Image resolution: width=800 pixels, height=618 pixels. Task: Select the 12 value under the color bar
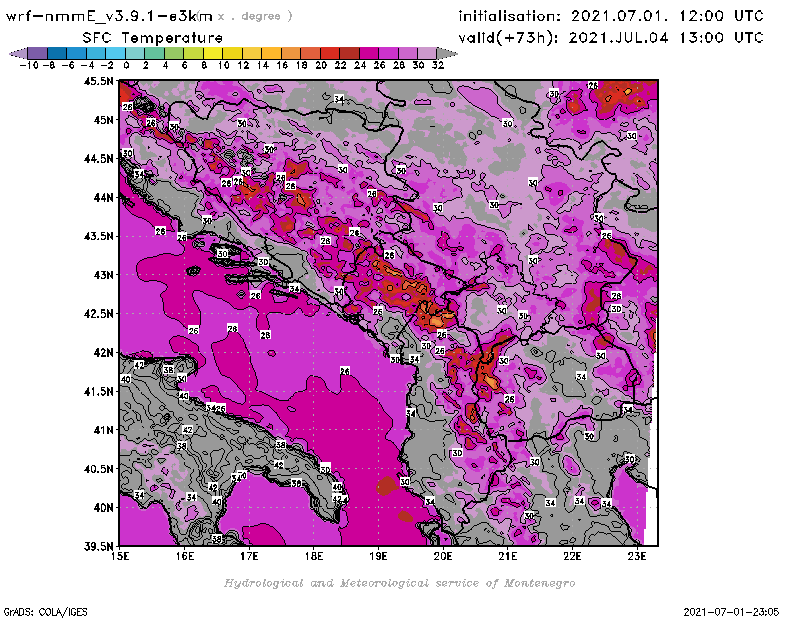click(x=243, y=65)
